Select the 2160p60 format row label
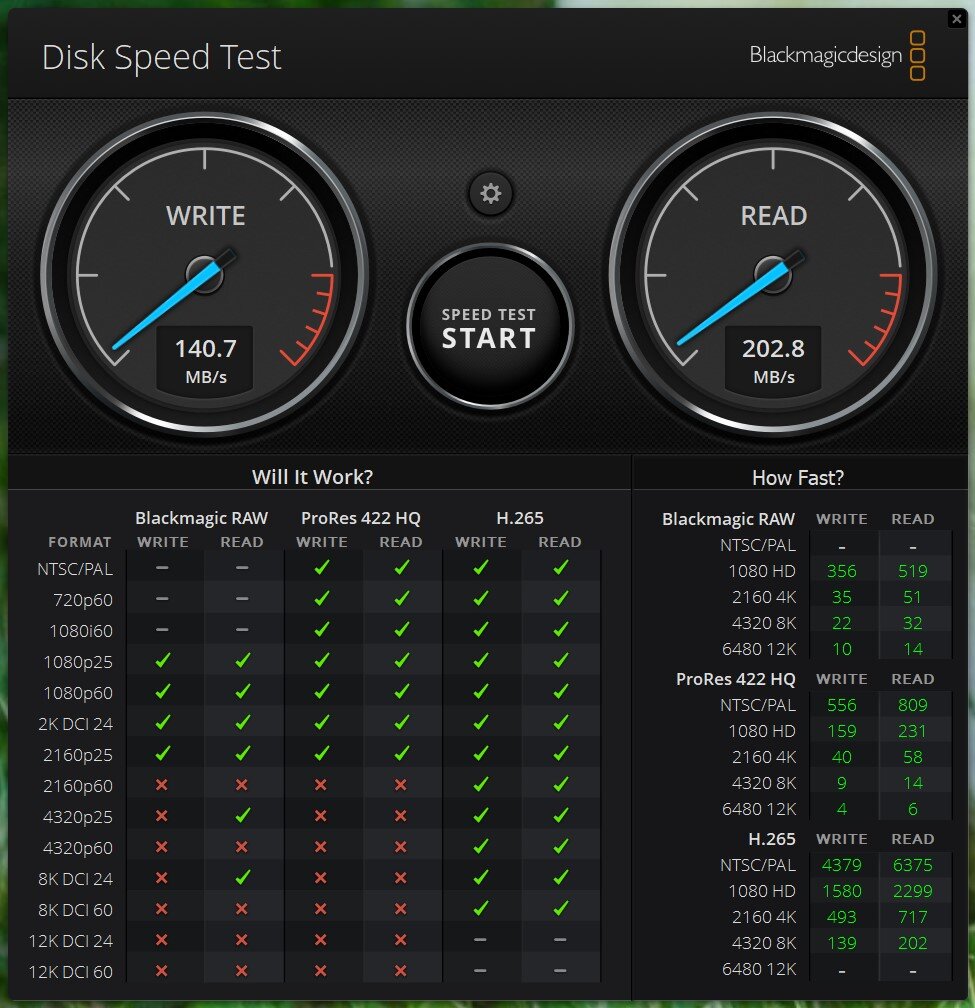 [x=78, y=786]
